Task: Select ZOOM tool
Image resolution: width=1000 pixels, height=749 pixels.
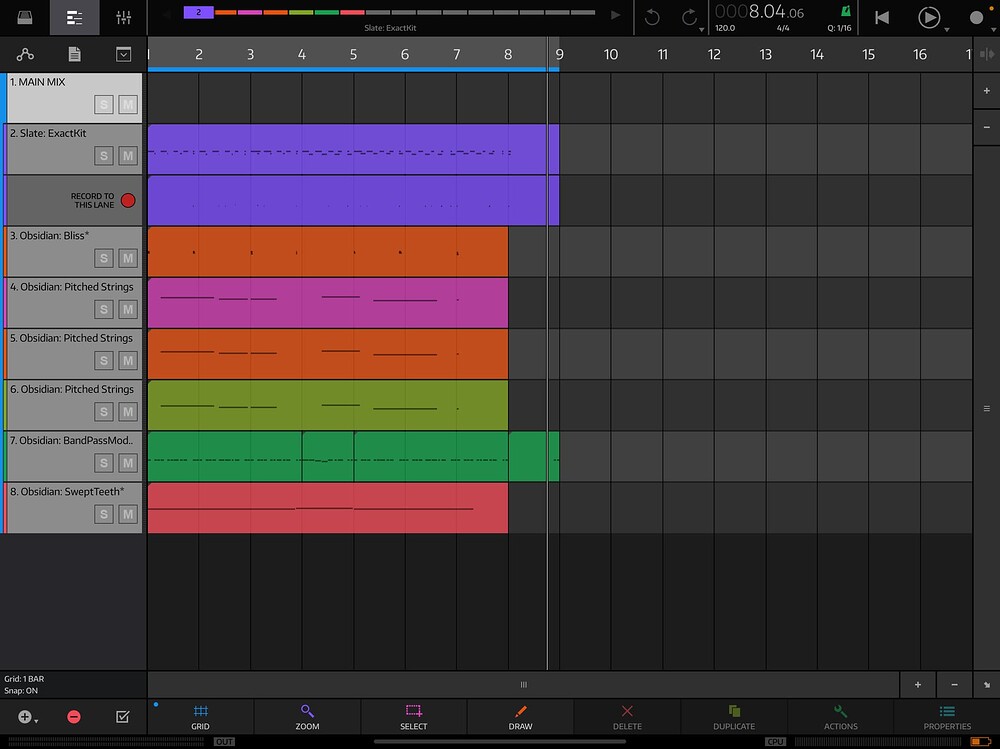Action: [307, 717]
